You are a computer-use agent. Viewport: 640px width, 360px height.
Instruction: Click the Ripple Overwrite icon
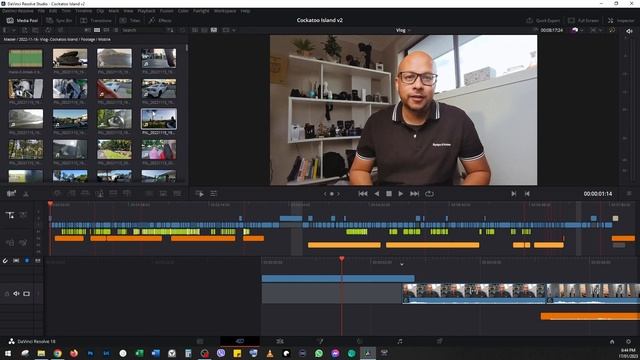tap(85, 193)
